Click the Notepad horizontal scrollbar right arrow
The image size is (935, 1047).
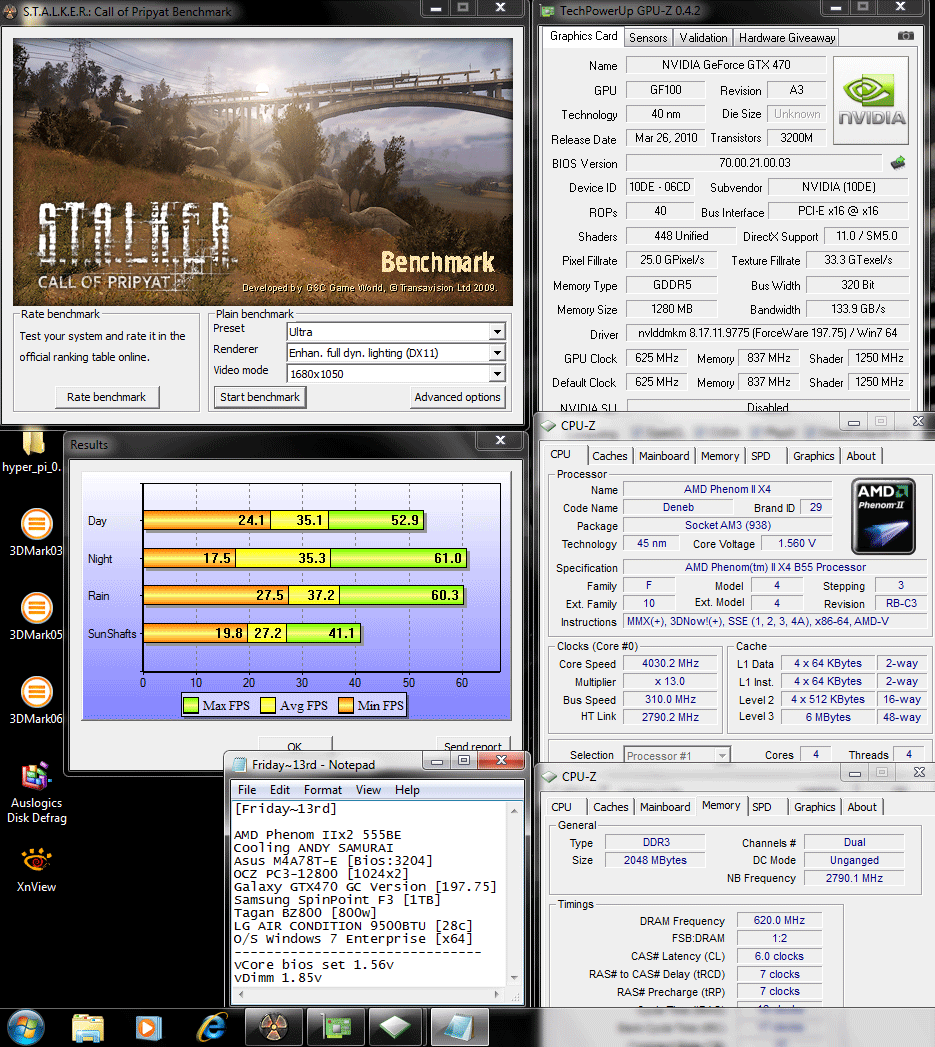496,994
